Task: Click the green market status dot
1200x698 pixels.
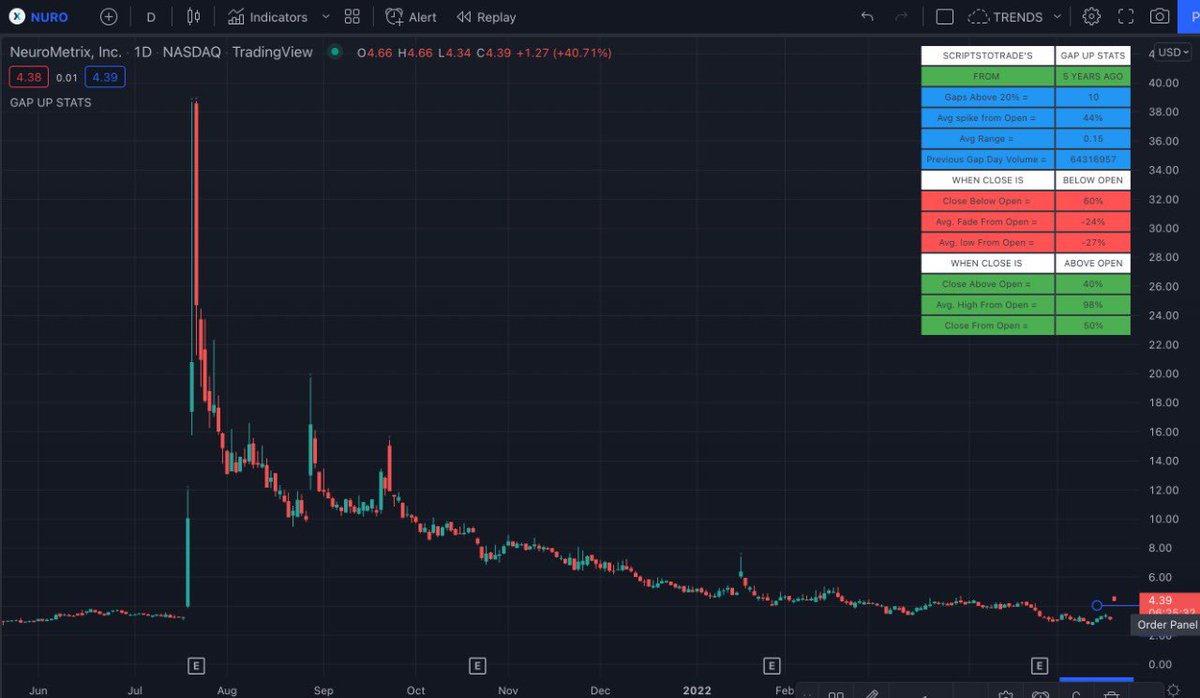Action: coord(333,52)
